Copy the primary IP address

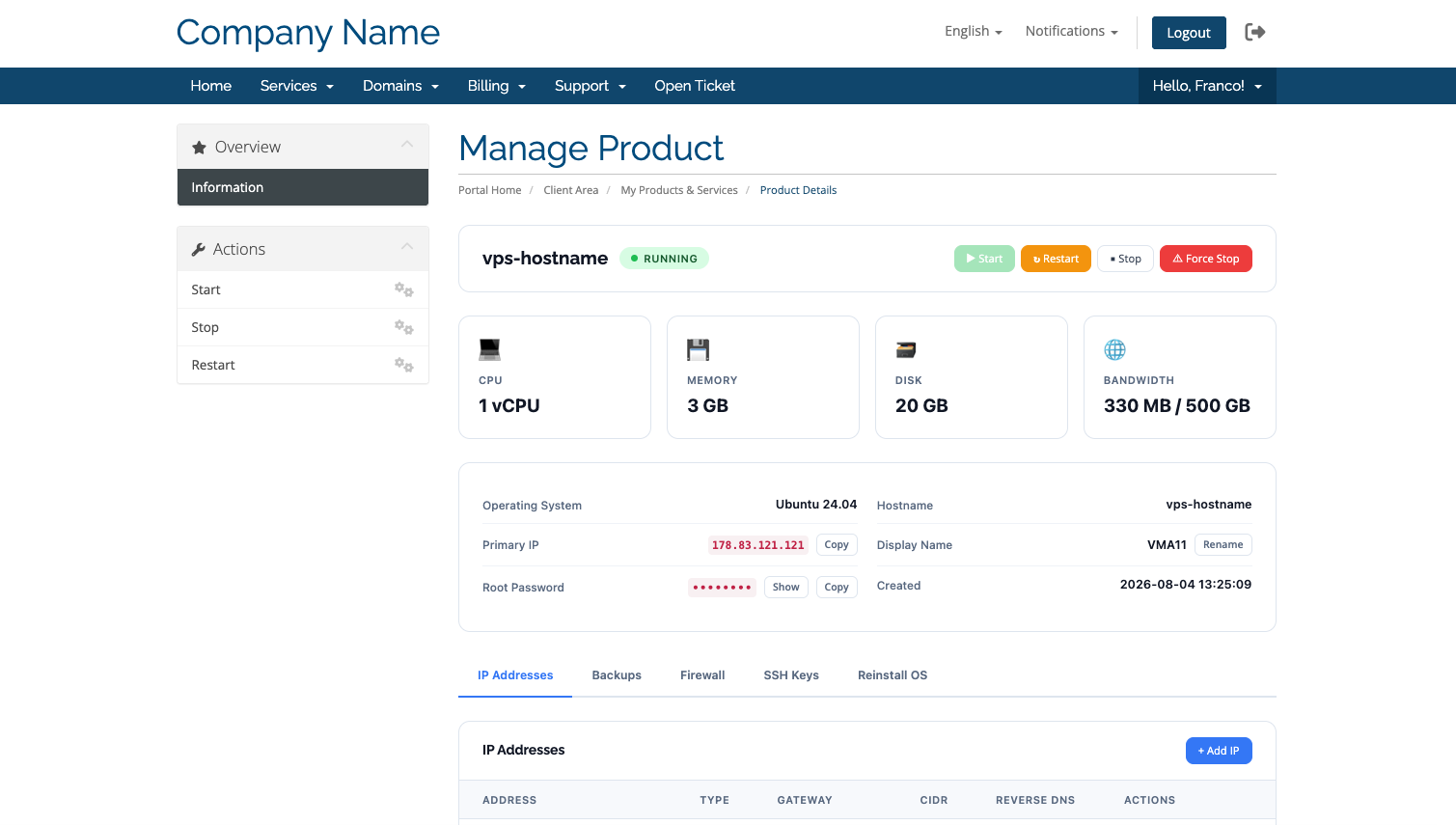point(837,545)
